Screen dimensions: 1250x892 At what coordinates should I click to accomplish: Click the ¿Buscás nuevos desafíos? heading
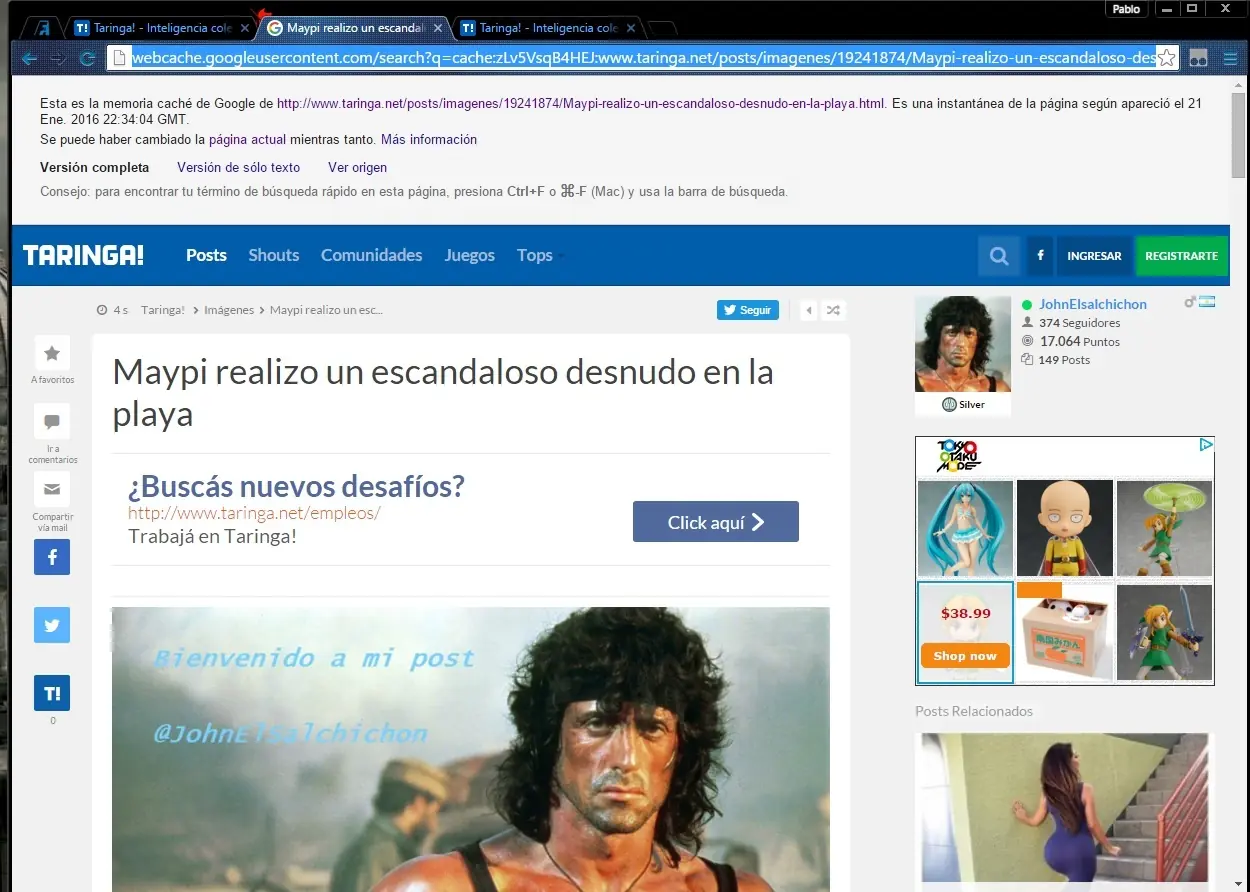[x=296, y=487]
